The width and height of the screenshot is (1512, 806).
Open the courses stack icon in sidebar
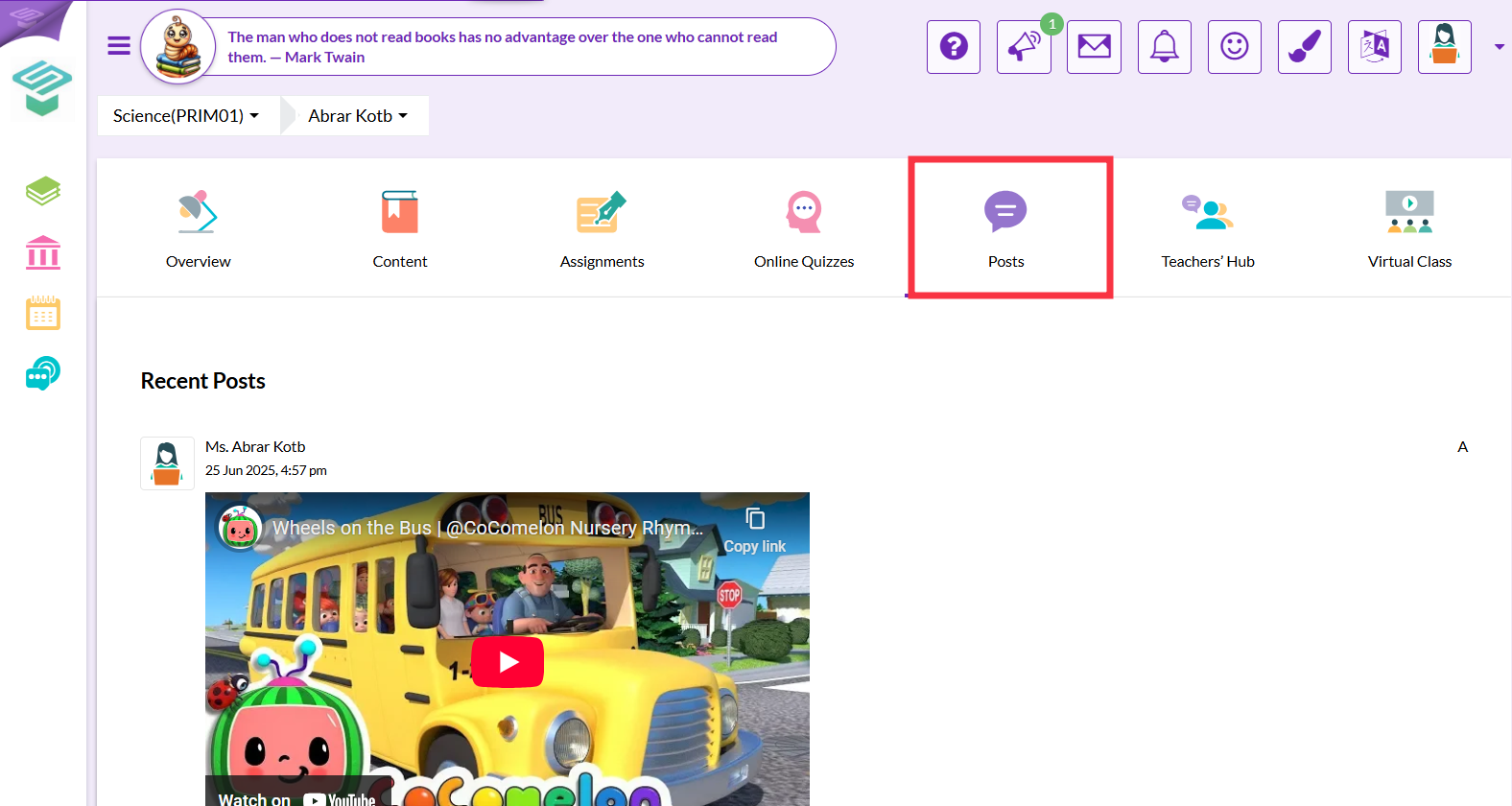tap(43, 191)
